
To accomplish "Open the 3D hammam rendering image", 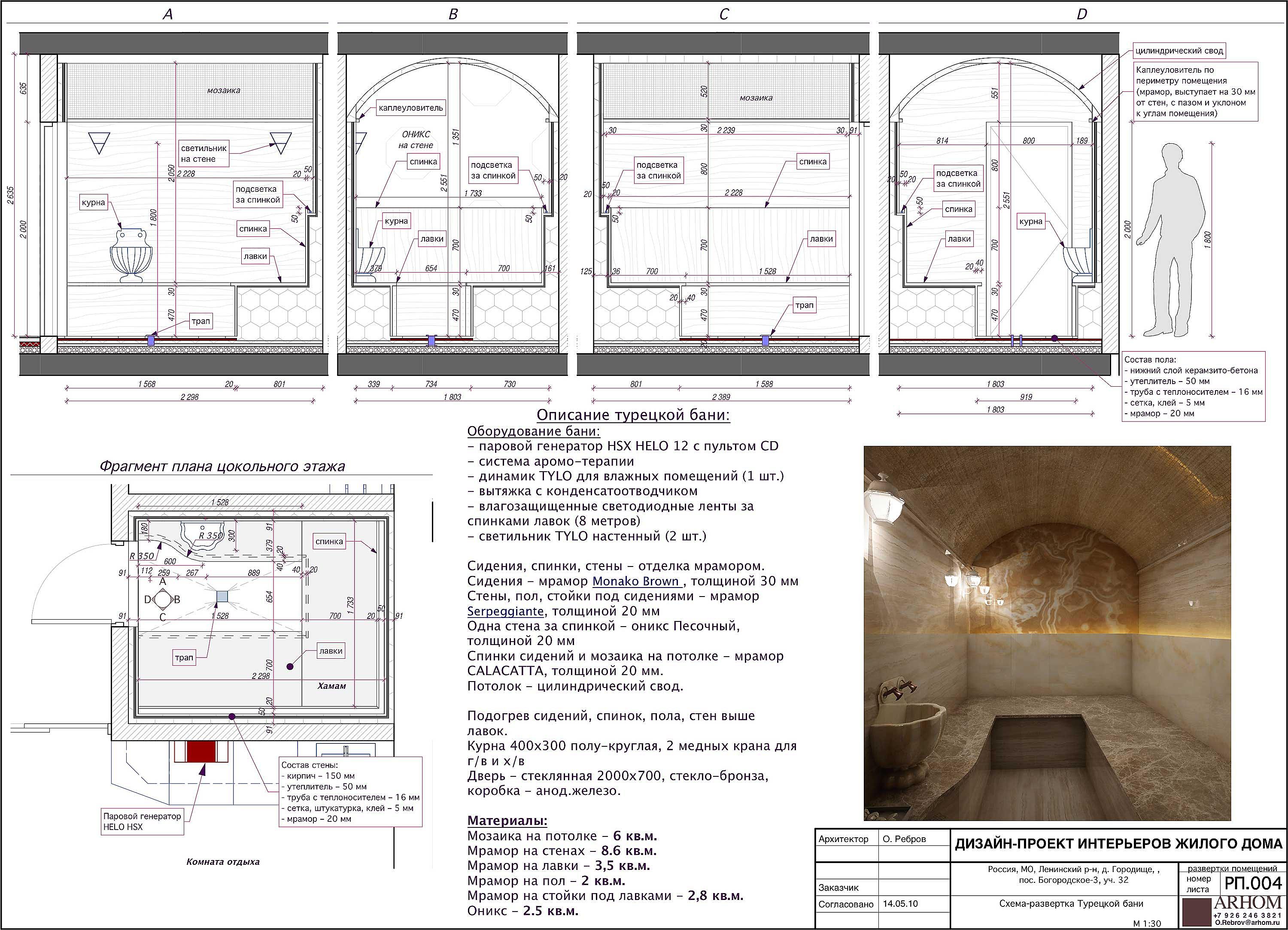I will pos(1047,633).
